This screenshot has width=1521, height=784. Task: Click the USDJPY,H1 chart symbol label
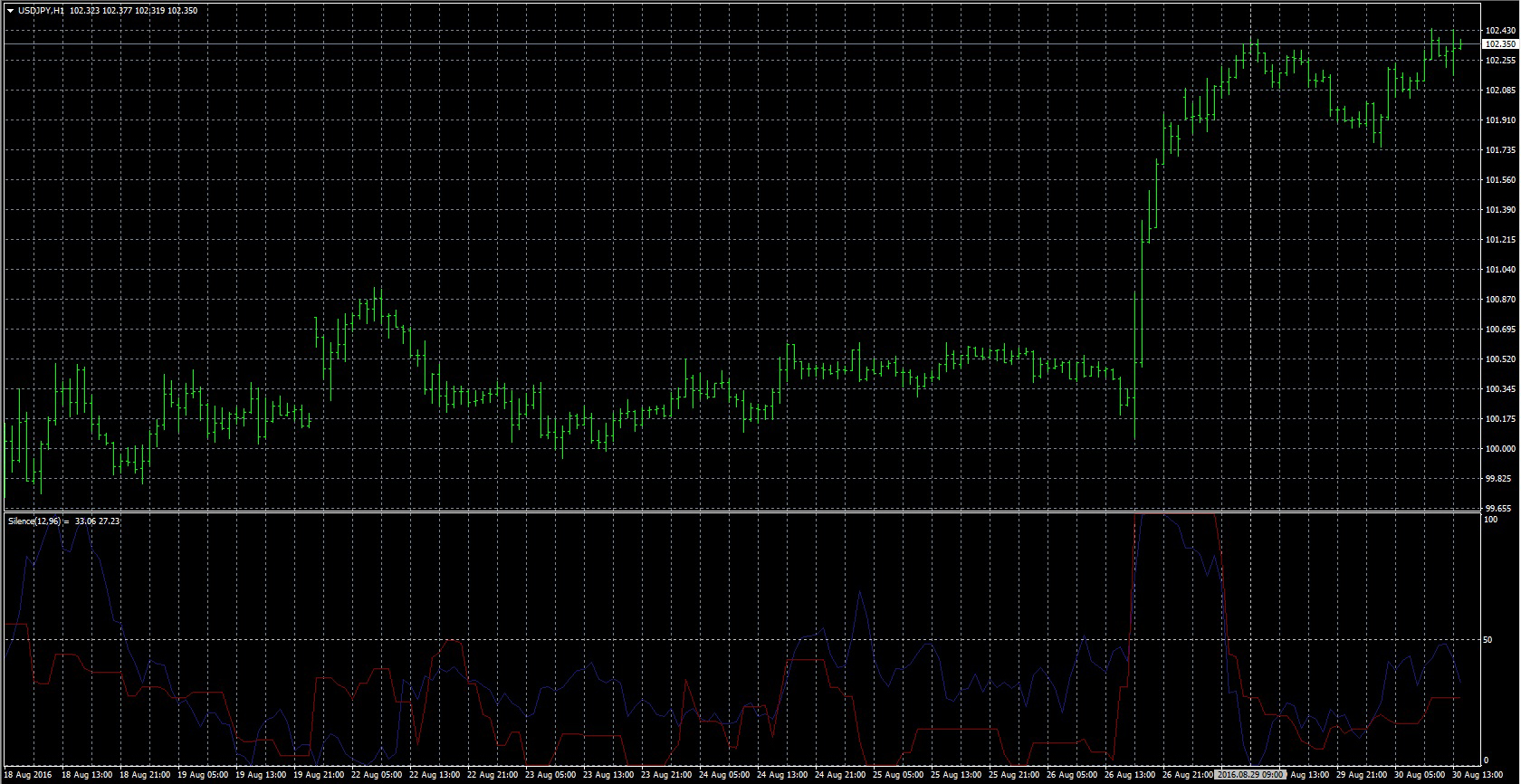[41, 11]
